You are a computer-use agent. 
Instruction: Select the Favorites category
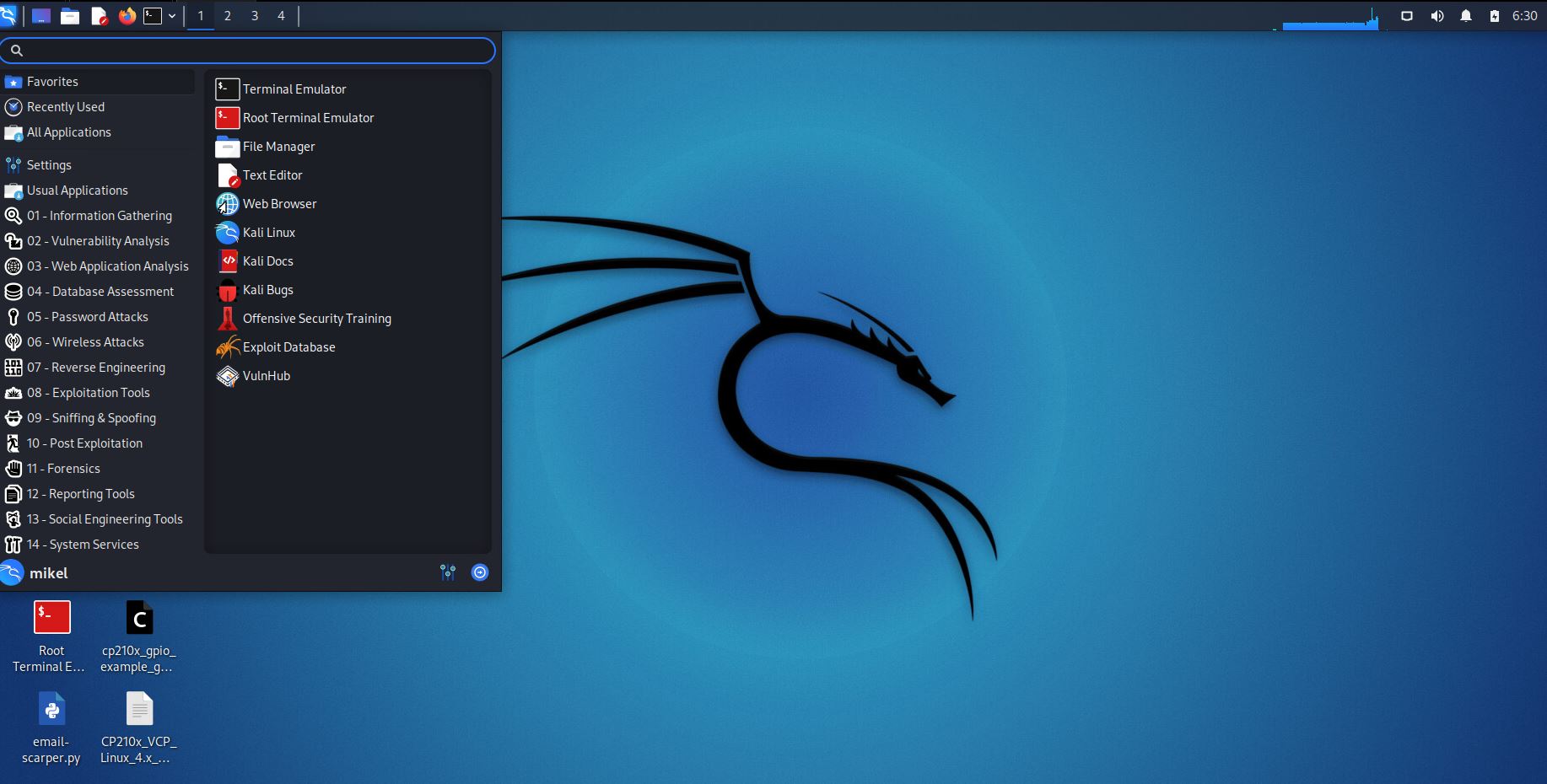[99, 82]
